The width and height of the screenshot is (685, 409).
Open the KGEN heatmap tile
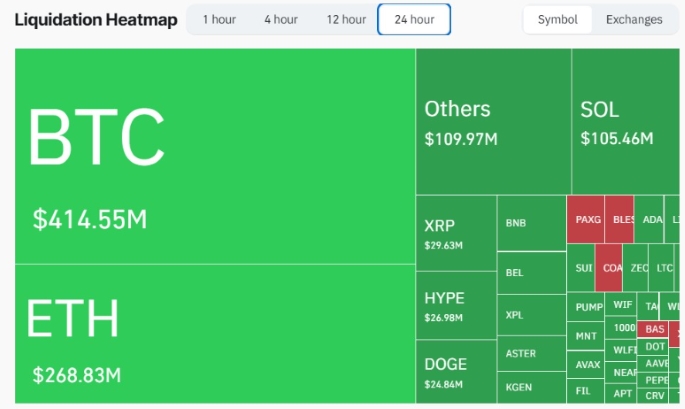[x=531, y=387]
